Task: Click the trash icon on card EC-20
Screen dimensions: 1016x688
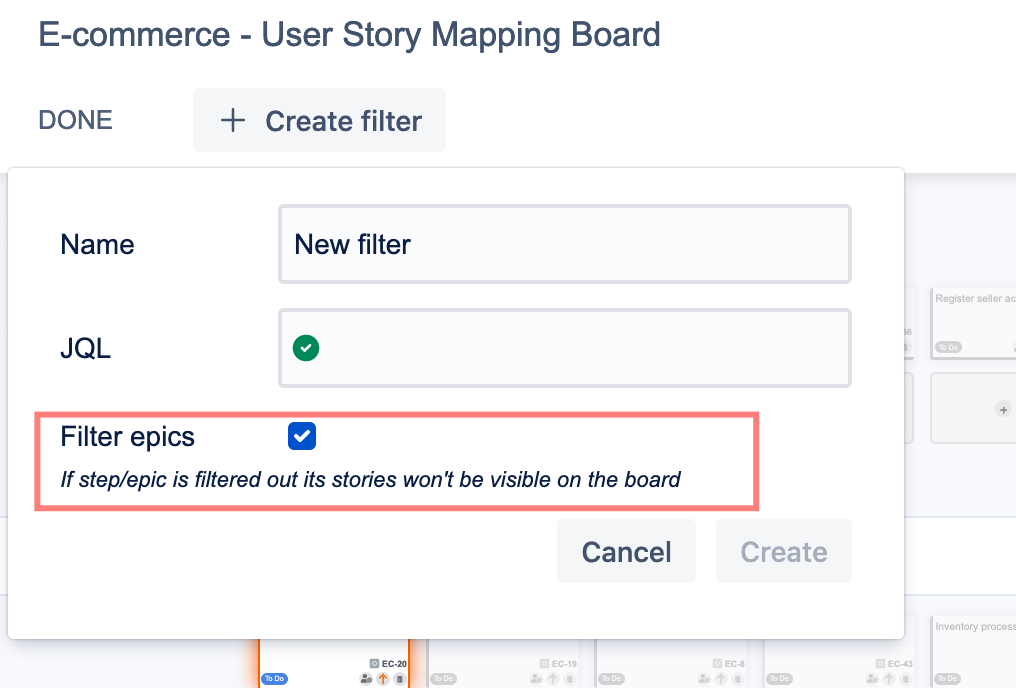Action: 400,679
